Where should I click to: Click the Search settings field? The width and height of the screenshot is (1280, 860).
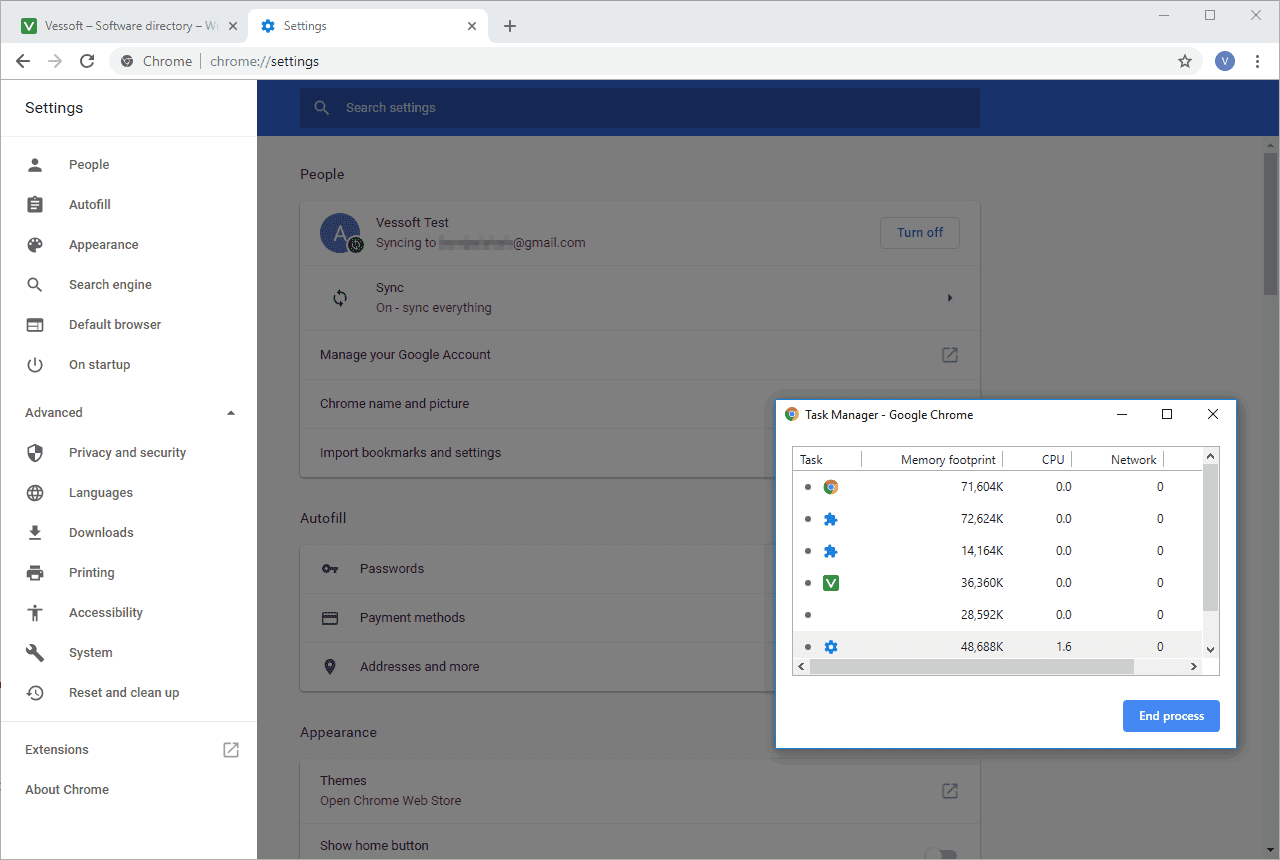pos(640,108)
